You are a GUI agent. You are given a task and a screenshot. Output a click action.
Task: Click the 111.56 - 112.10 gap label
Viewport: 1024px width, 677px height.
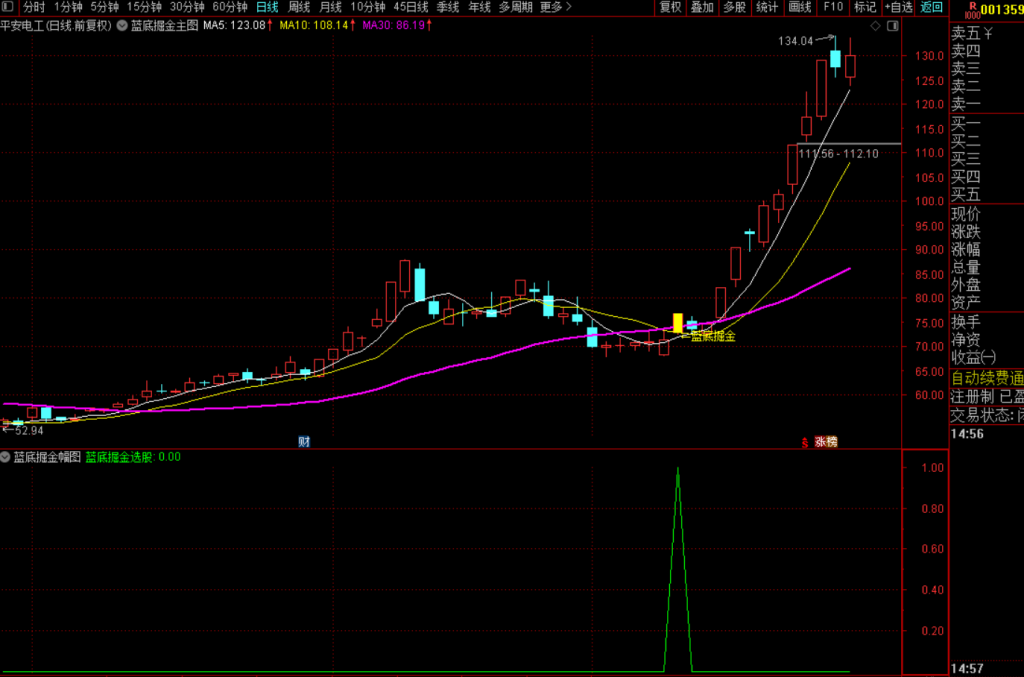(x=839, y=154)
